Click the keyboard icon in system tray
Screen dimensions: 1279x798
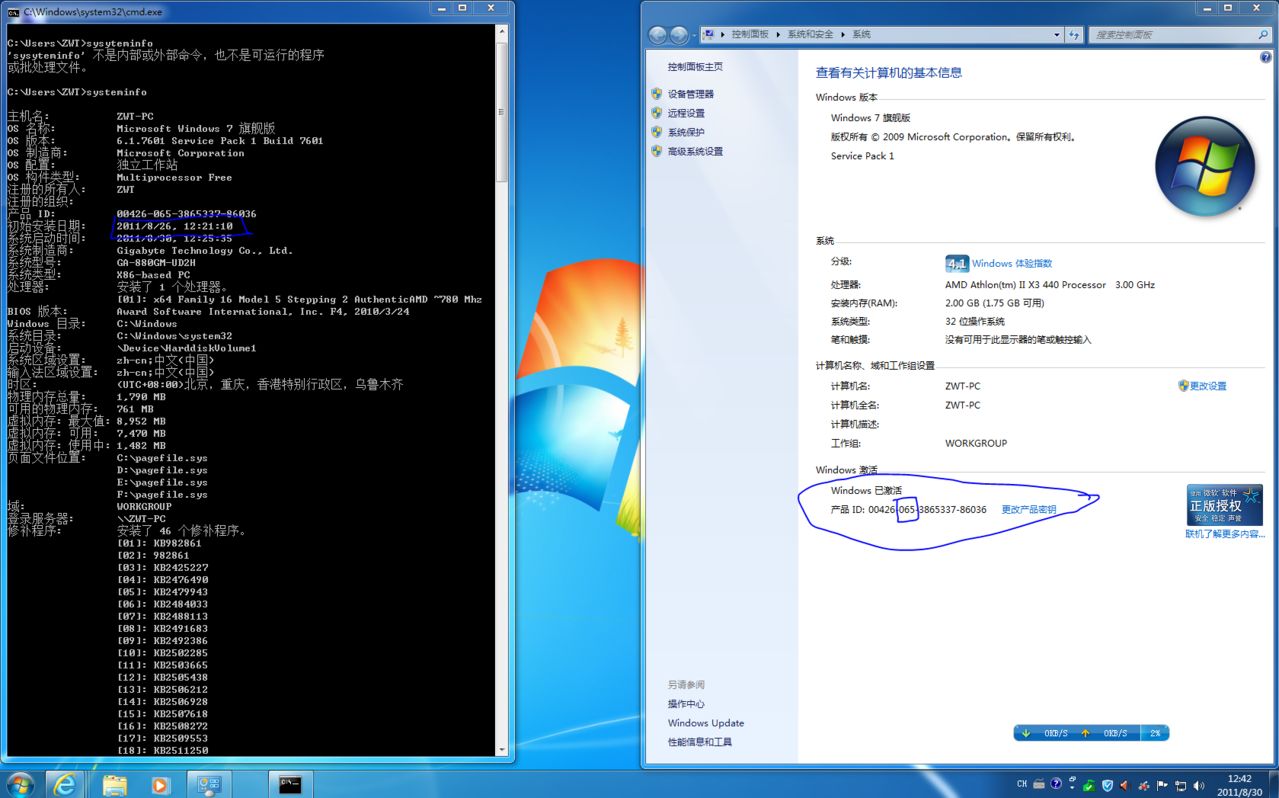1039,784
